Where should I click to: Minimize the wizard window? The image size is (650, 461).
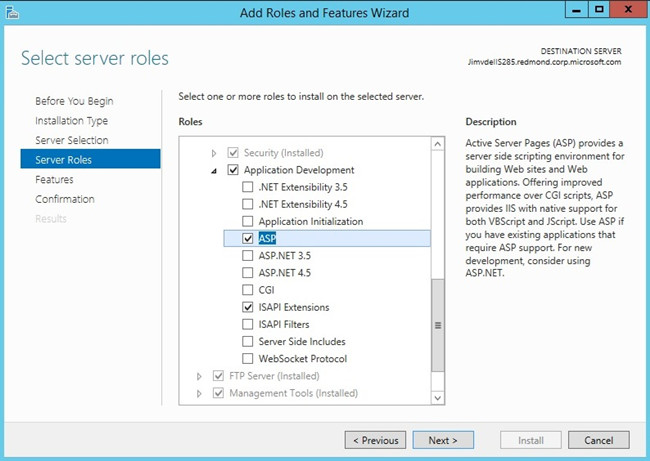point(577,10)
